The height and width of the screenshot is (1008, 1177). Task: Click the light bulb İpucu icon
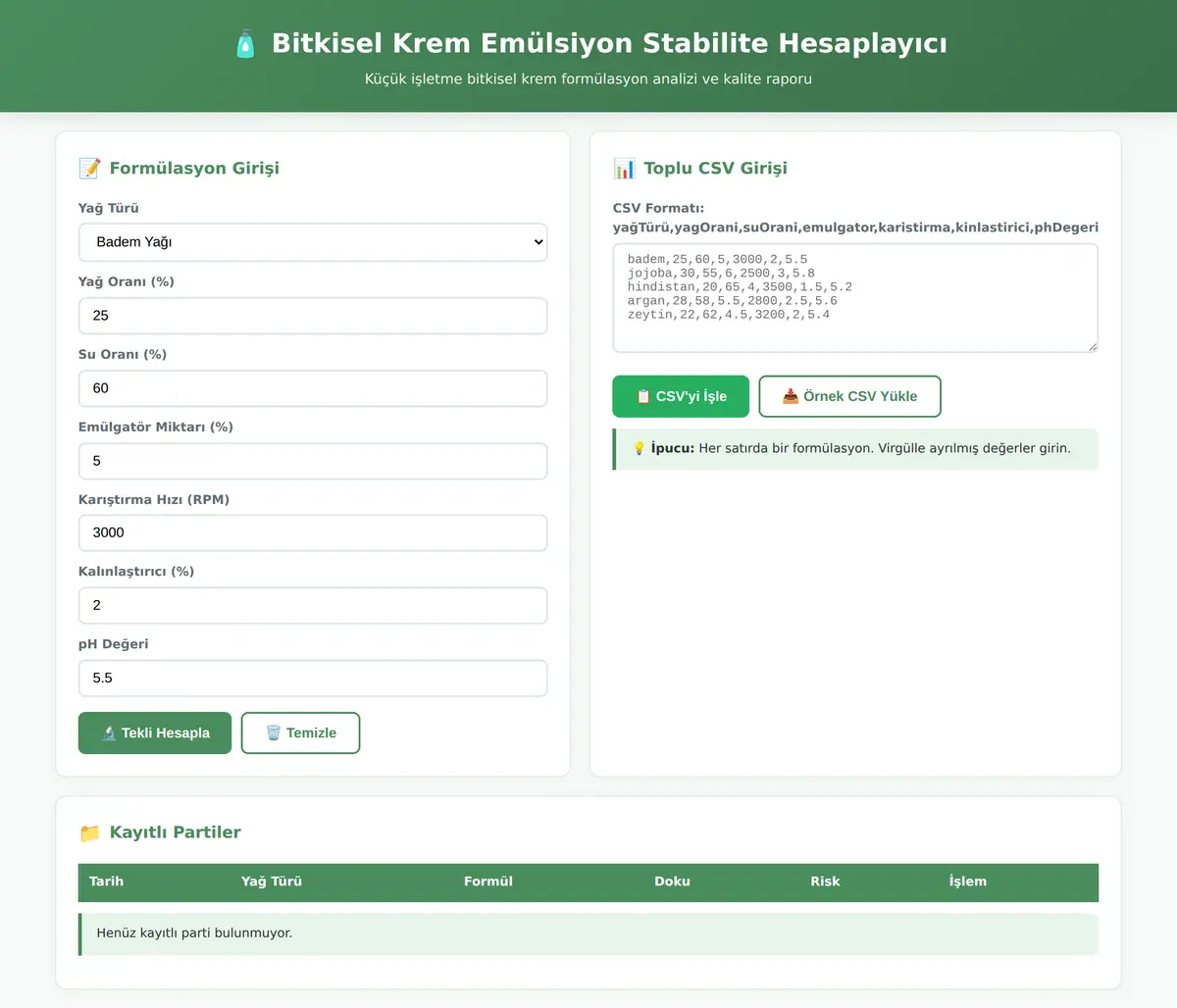pyautogui.click(x=639, y=448)
